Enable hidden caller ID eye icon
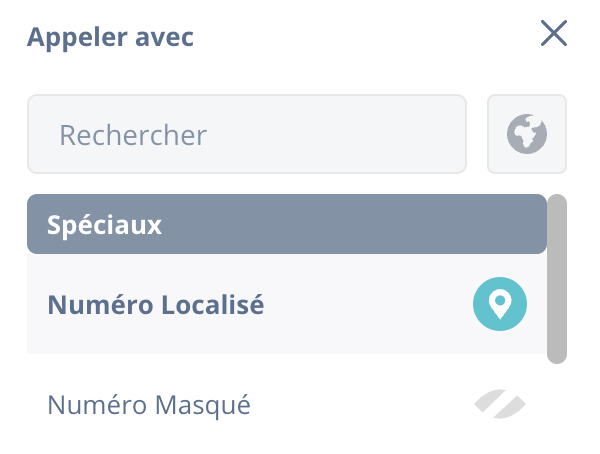This screenshot has width=600, height=454. click(500, 404)
